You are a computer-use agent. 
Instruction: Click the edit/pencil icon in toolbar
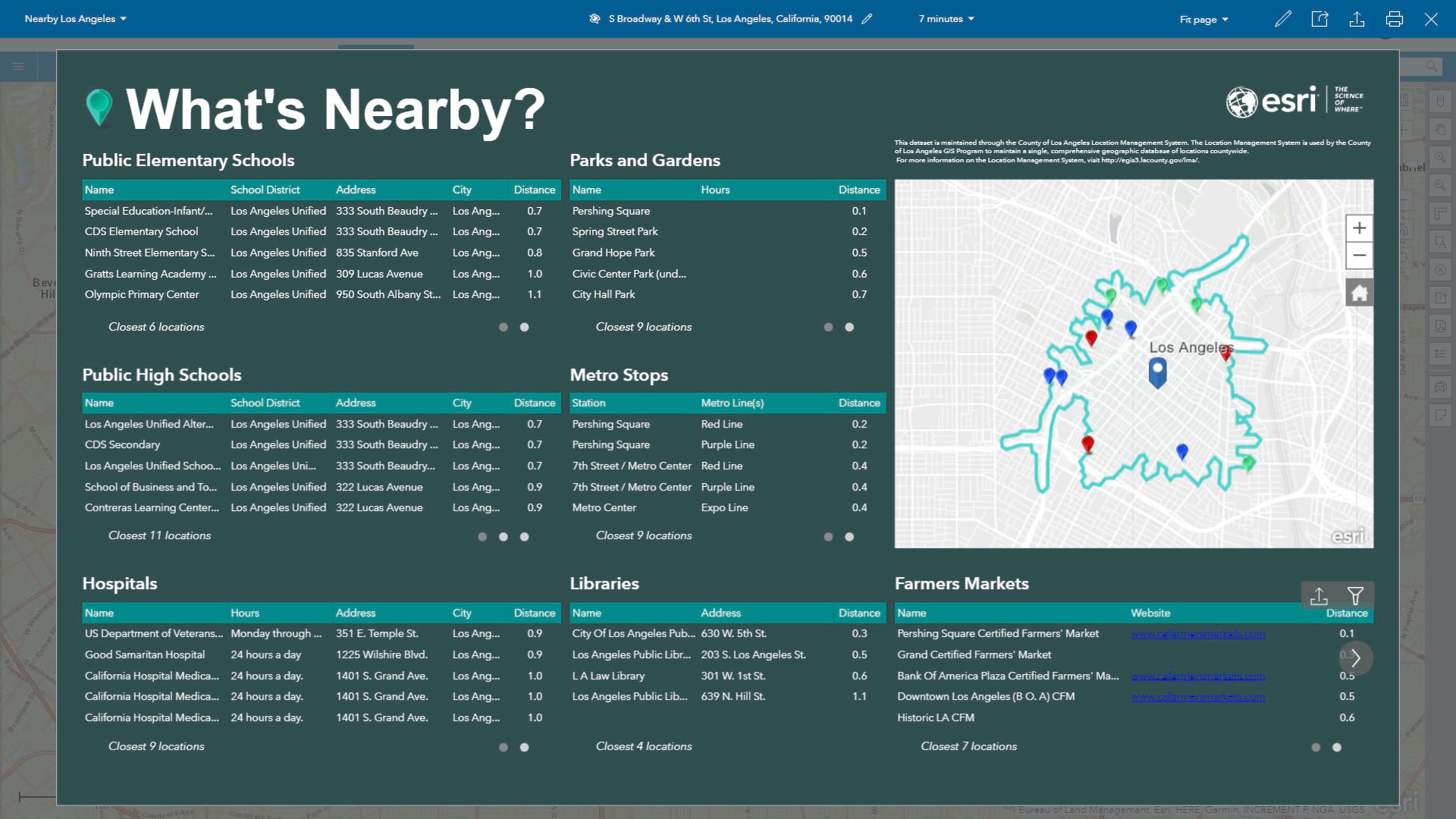pyautogui.click(x=1284, y=18)
